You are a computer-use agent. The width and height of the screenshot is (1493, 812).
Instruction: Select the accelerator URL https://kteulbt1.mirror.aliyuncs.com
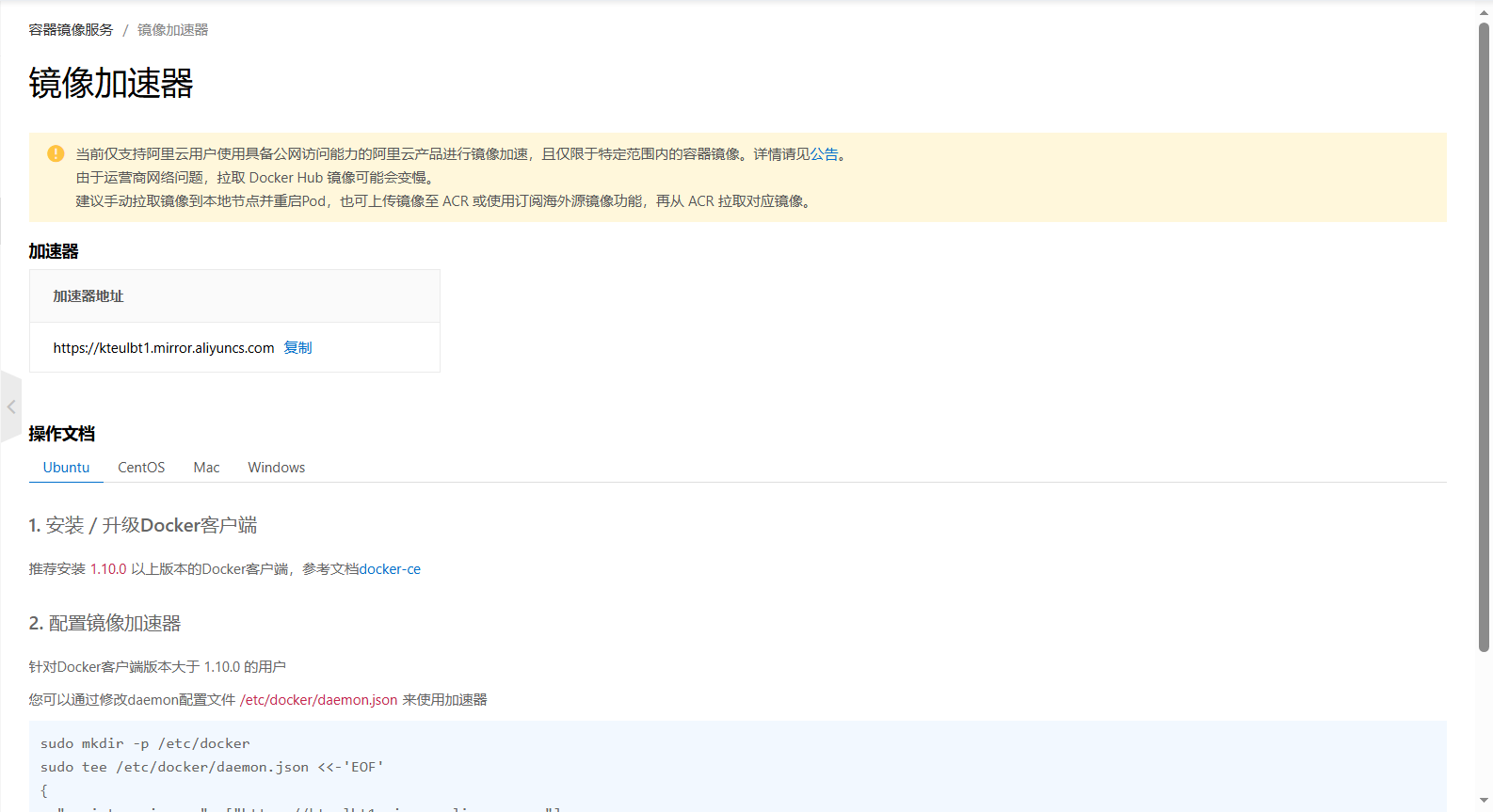(164, 348)
